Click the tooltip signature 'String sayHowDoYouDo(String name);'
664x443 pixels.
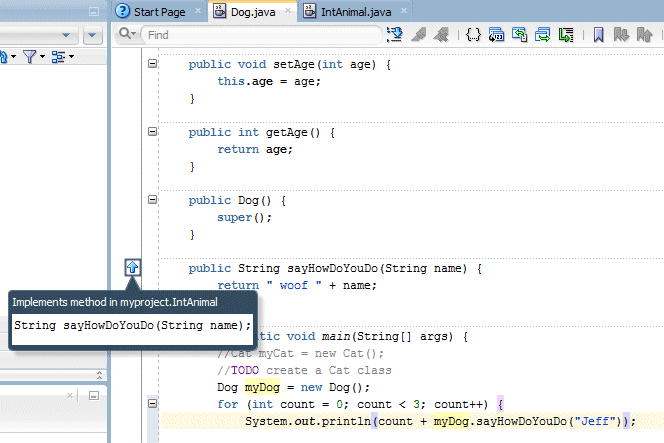133,326
